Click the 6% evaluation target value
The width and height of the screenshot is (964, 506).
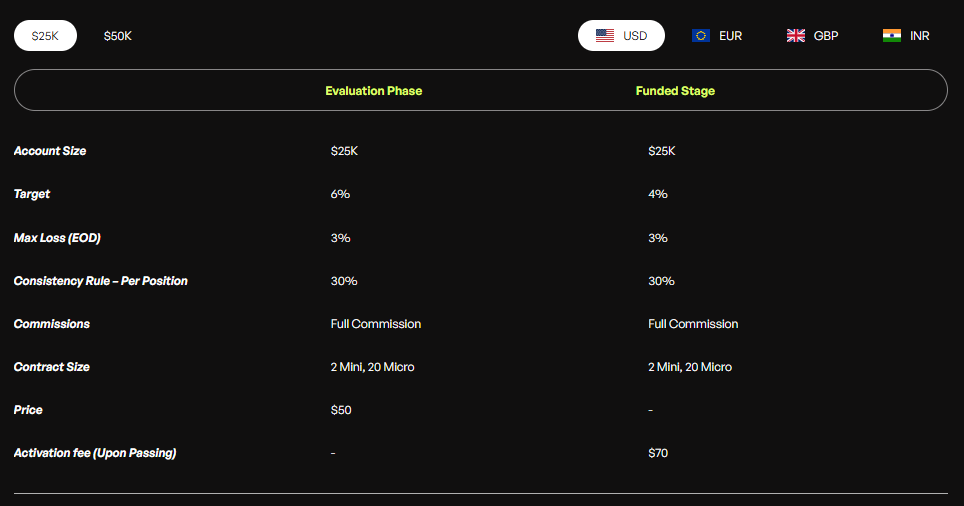340,194
